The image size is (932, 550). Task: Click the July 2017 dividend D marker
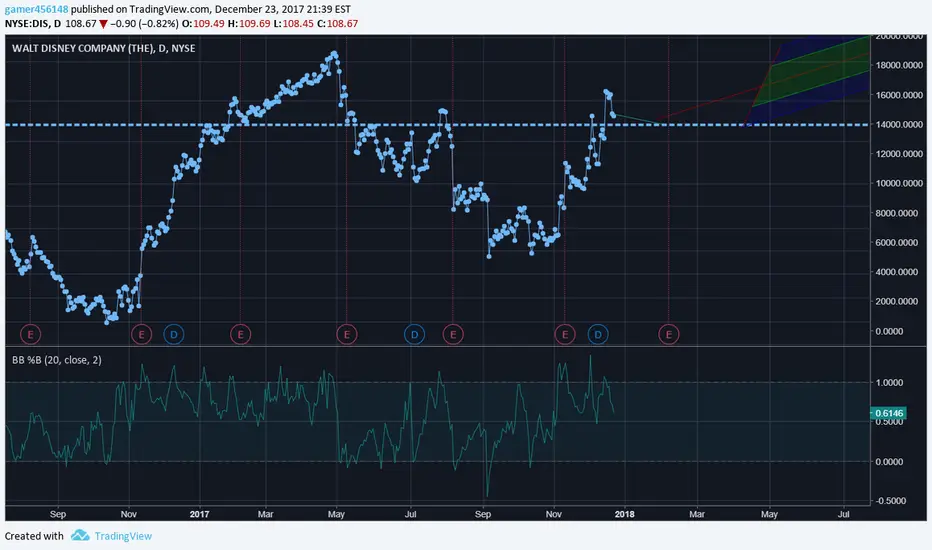414,335
